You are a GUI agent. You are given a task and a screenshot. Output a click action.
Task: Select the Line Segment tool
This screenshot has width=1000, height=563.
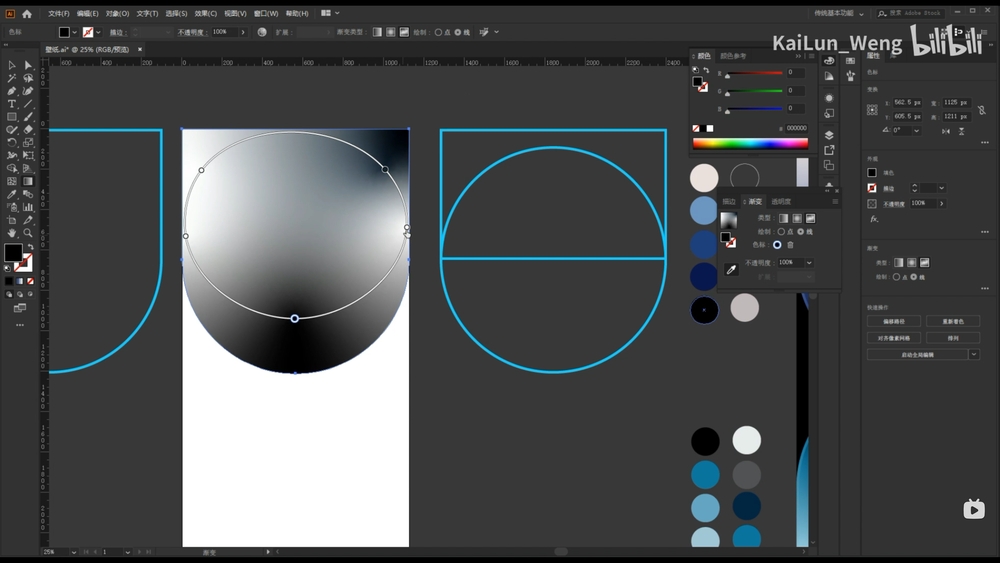click(28, 104)
